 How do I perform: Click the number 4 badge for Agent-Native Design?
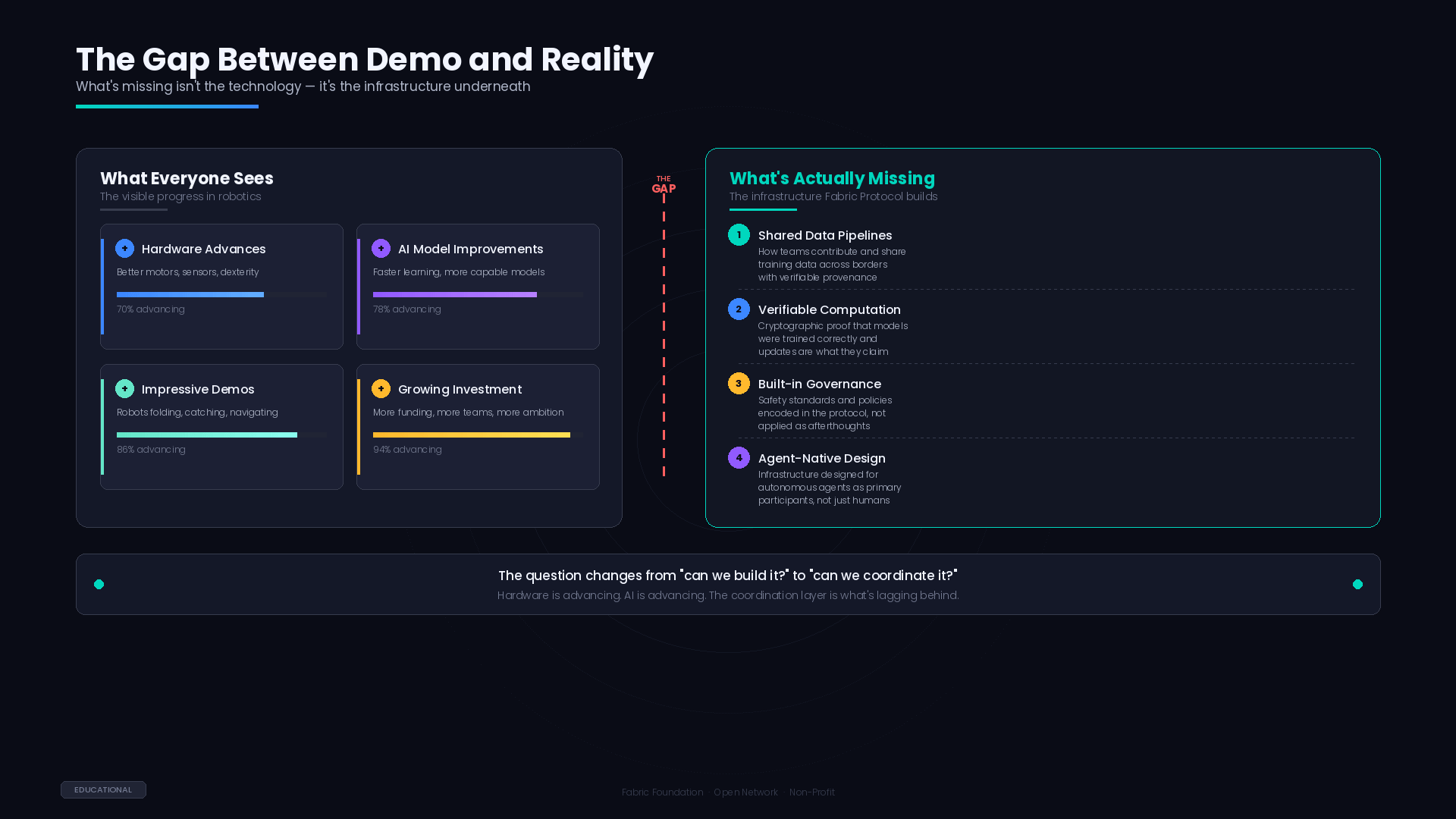click(739, 458)
